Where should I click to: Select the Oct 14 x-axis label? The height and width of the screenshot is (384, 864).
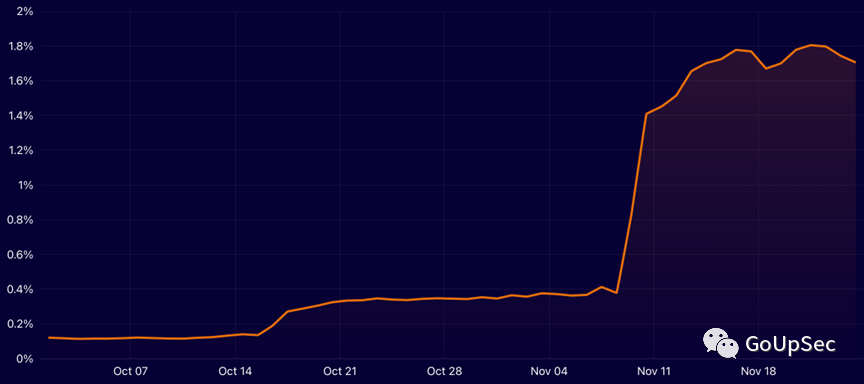(235, 371)
